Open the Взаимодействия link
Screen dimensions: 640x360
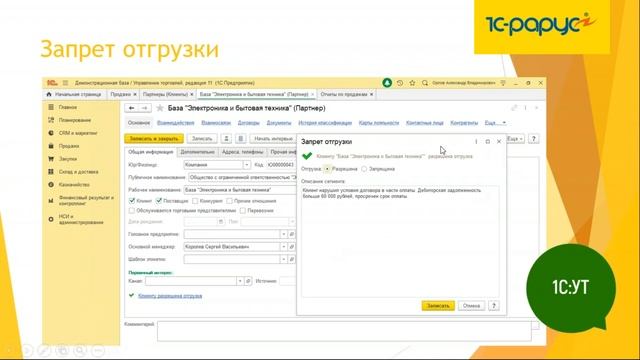176,123
